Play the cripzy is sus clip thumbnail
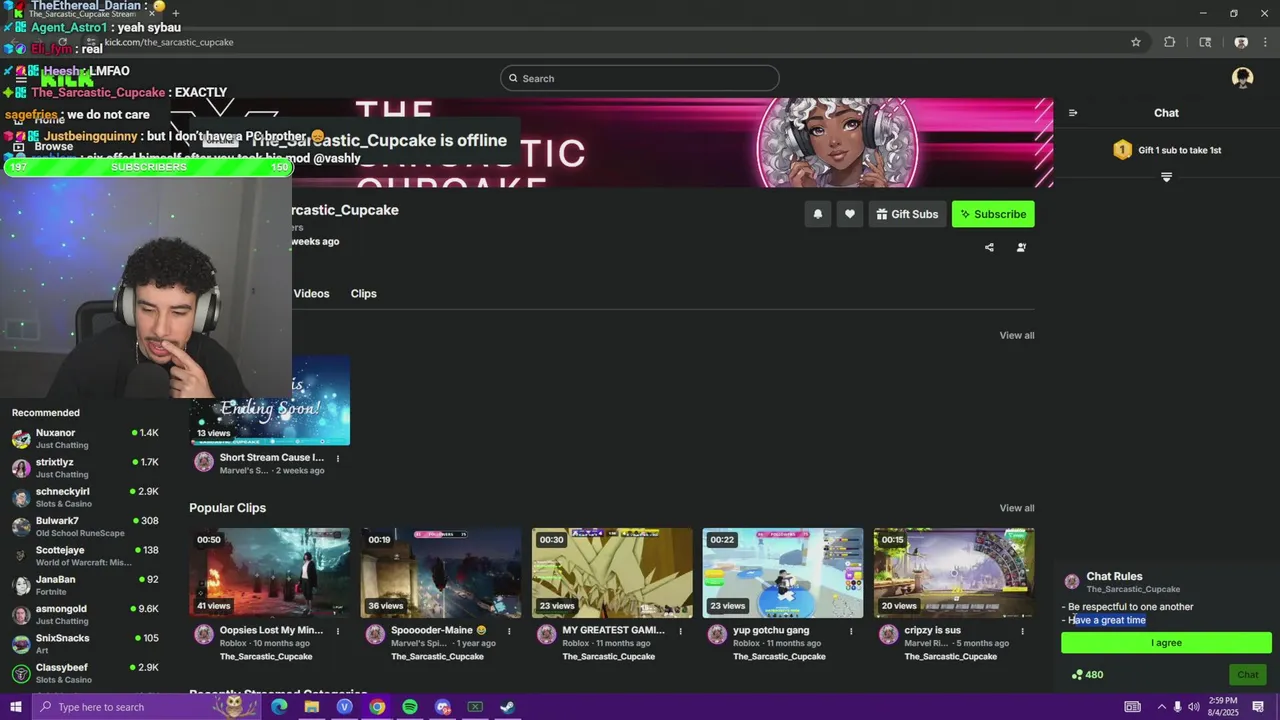1280x720 pixels. pyautogui.click(x=954, y=573)
